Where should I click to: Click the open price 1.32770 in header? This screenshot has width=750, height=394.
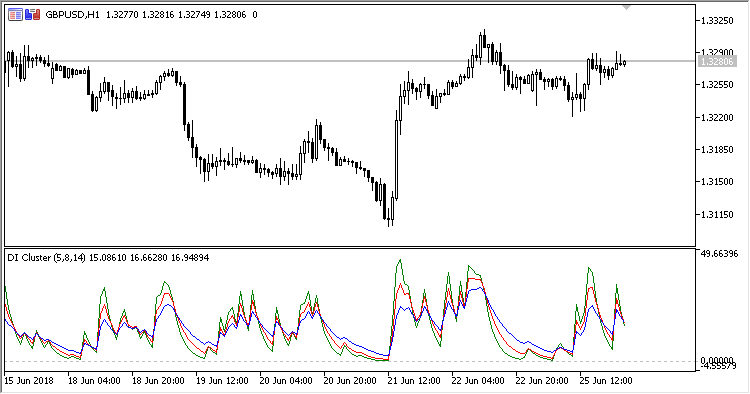pos(122,15)
